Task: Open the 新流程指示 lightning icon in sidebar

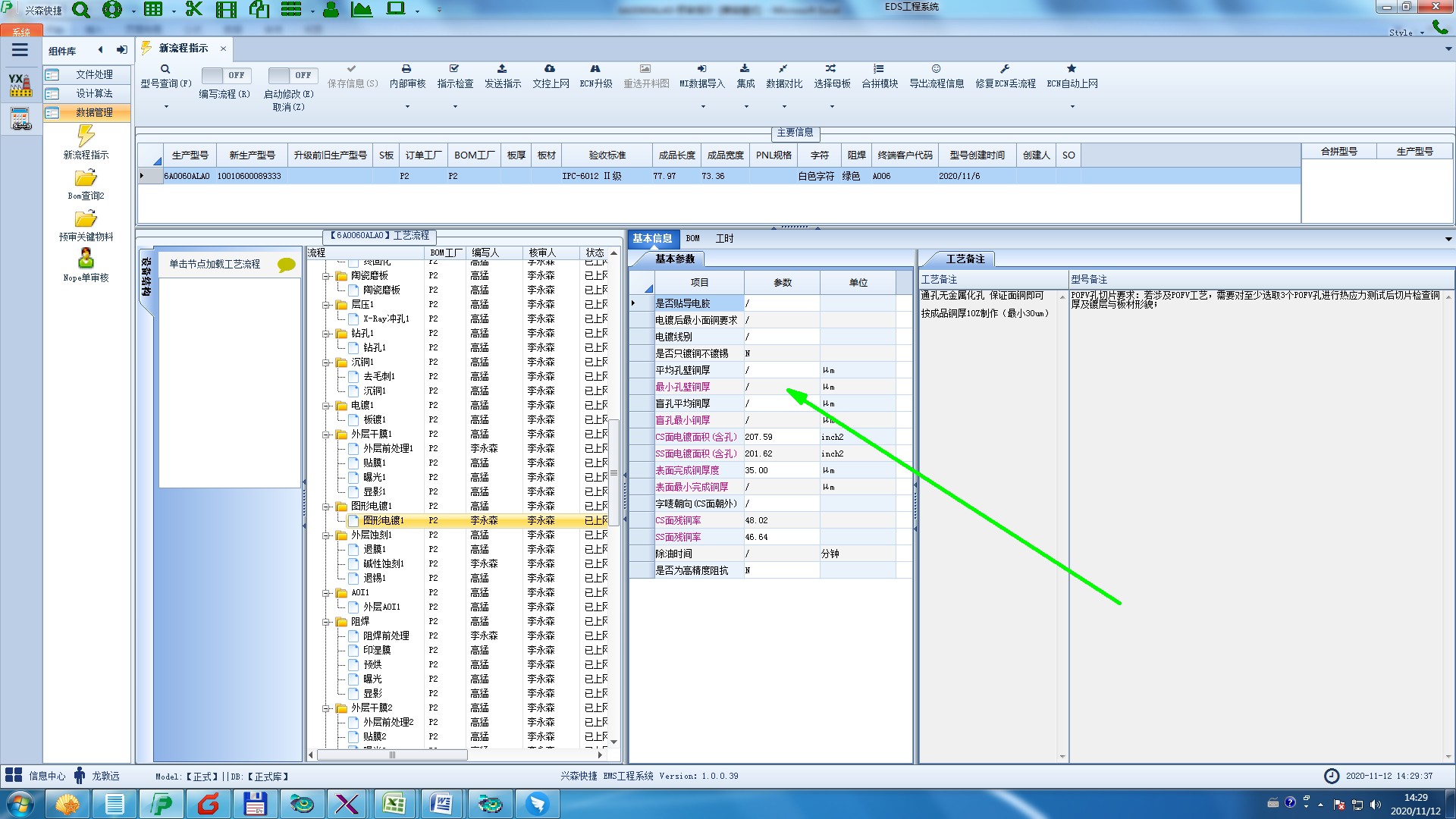Action: click(86, 136)
